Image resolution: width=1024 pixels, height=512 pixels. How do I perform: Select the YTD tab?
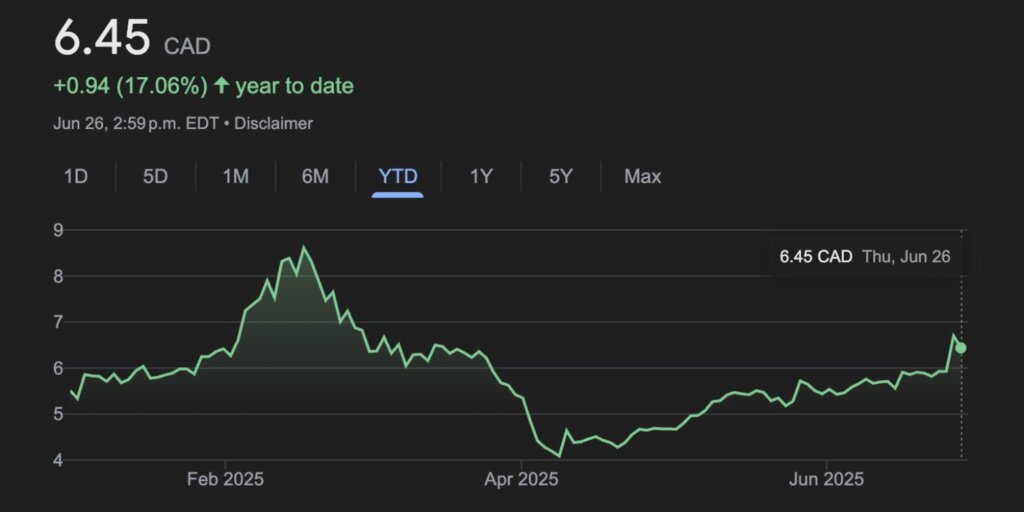click(397, 177)
